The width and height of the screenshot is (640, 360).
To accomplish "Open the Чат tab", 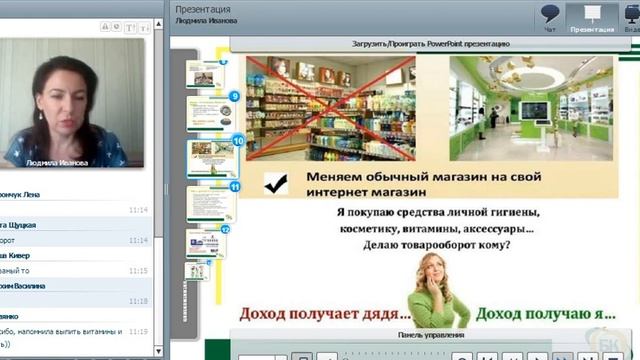I will 550,18.
